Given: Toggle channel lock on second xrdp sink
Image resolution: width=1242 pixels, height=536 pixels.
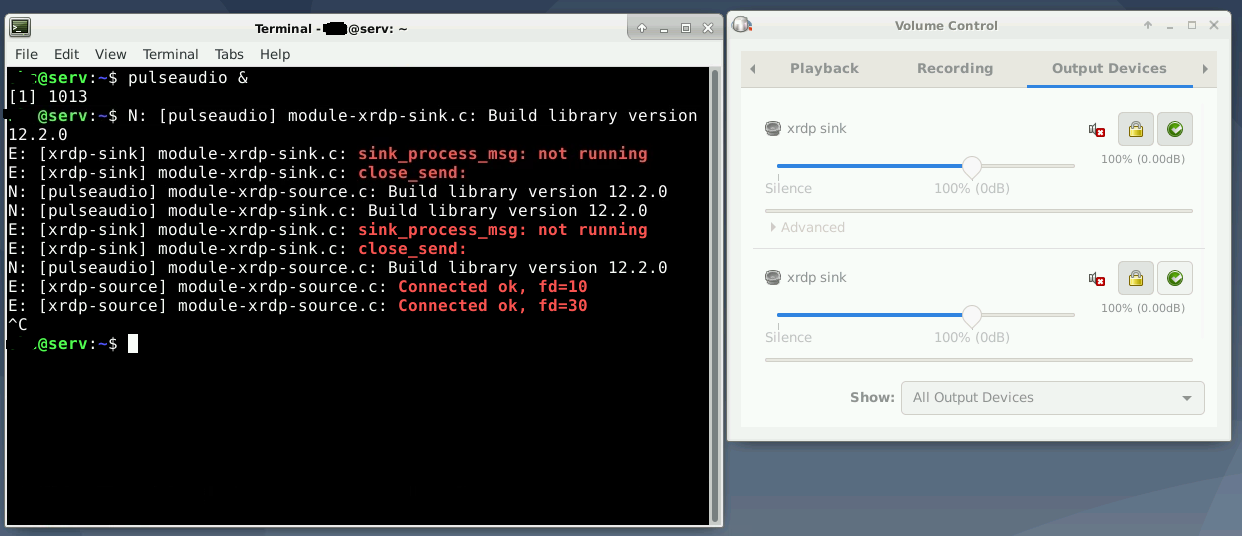Looking at the screenshot, I should click(1135, 278).
